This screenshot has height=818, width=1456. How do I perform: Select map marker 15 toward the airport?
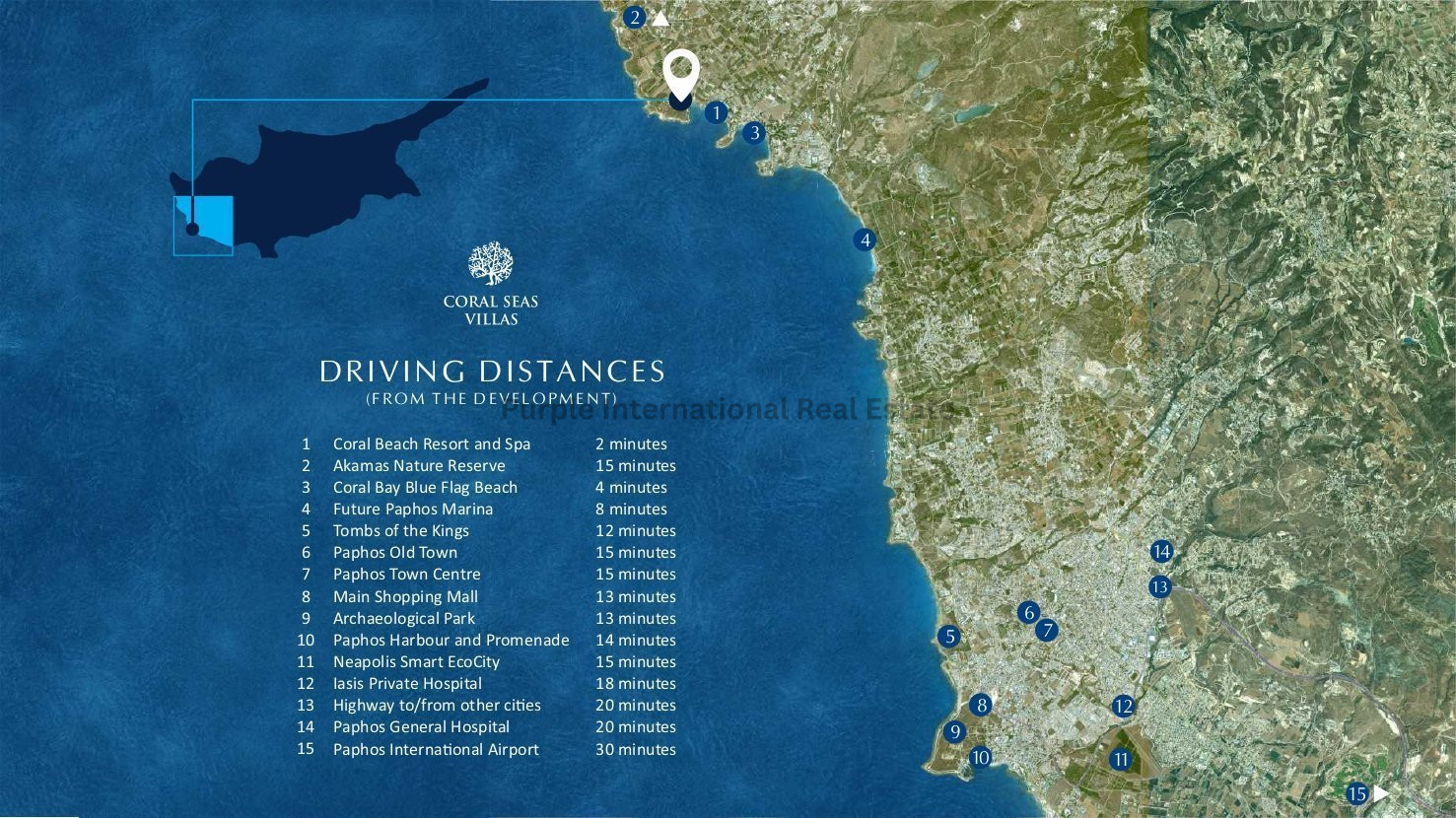tap(1357, 793)
